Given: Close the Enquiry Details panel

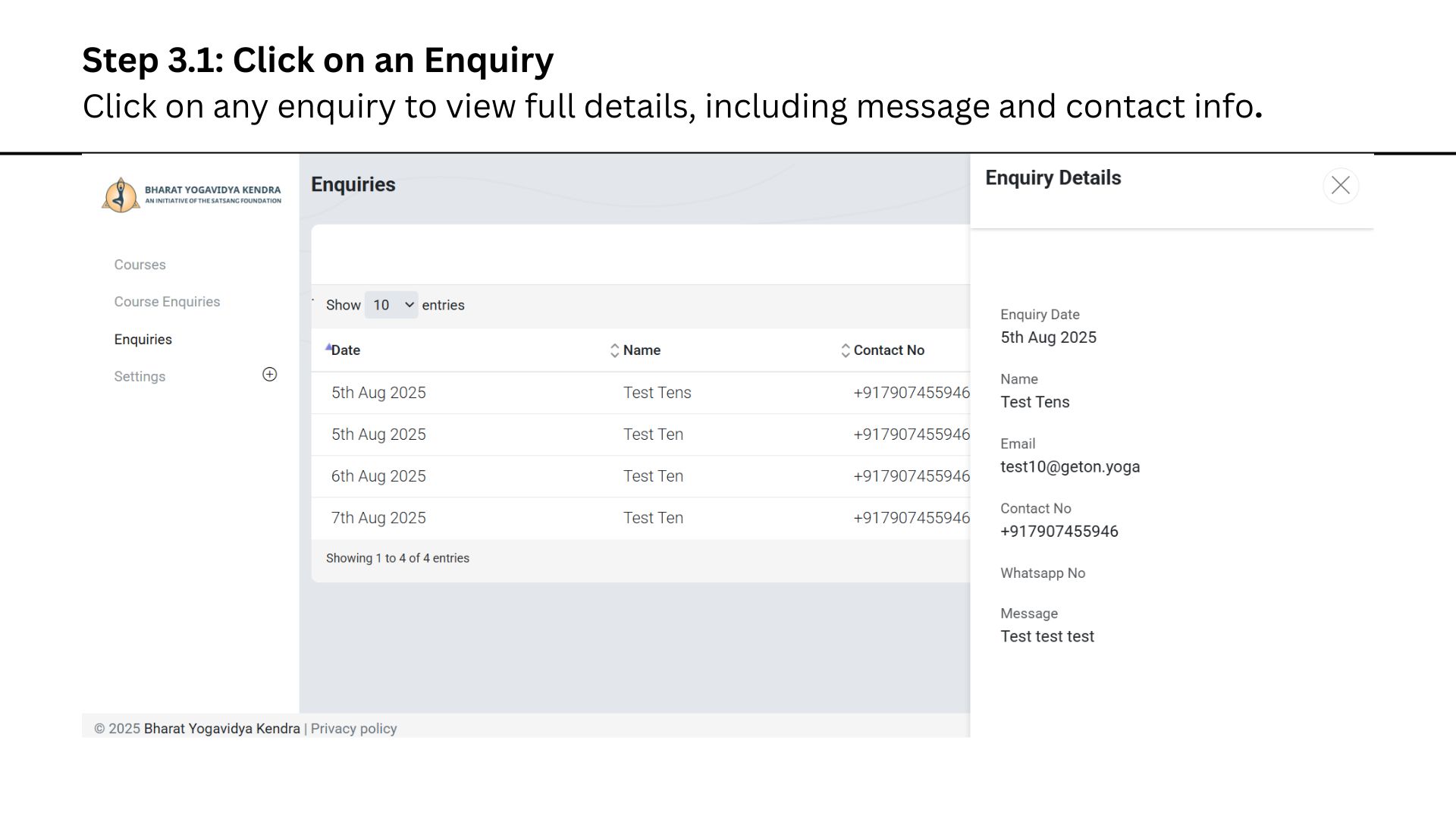Looking at the screenshot, I should coord(1340,186).
